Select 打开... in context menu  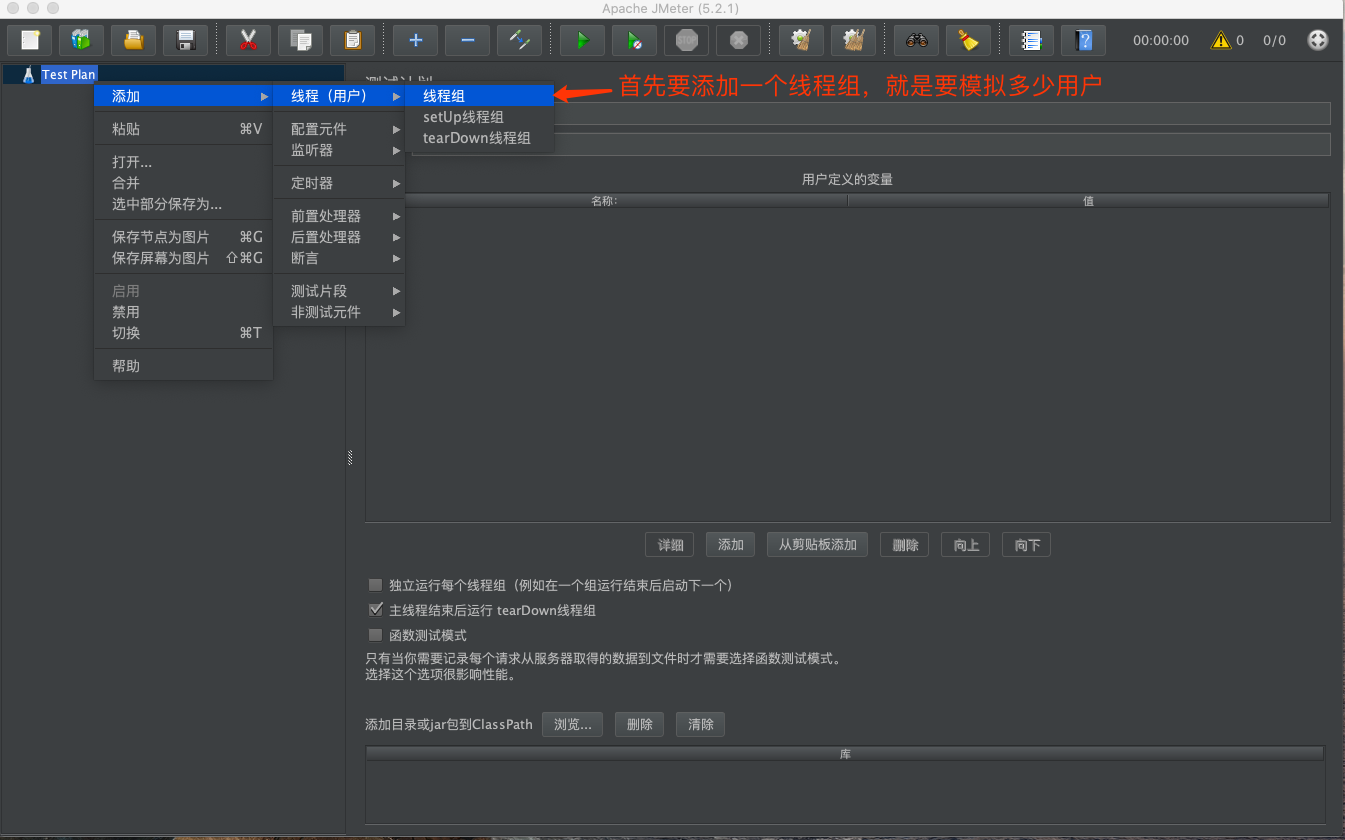(x=183, y=162)
